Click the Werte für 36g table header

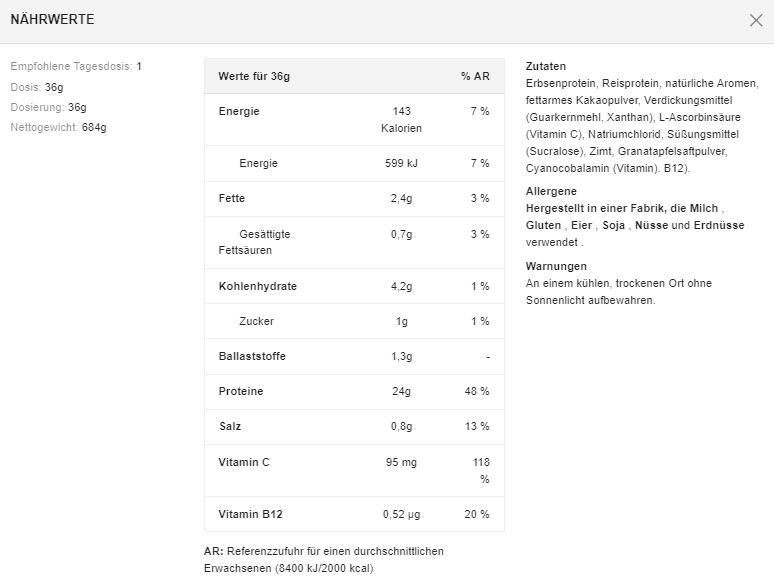point(254,77)
